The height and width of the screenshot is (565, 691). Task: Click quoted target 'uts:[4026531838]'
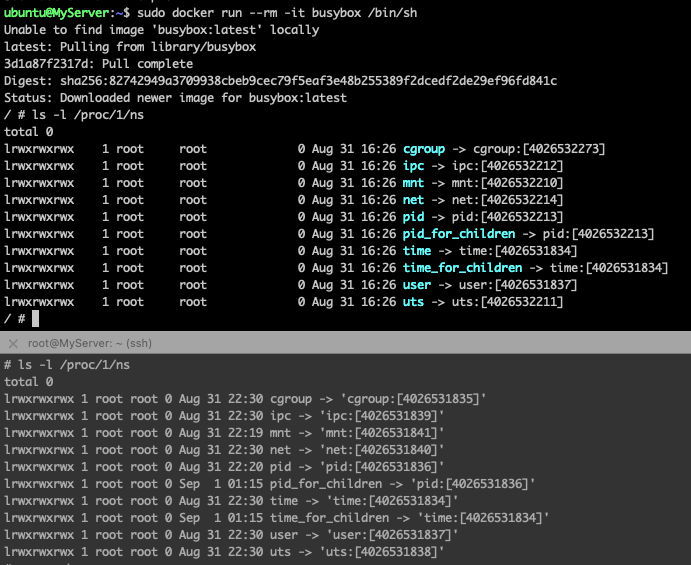(381, 552)
